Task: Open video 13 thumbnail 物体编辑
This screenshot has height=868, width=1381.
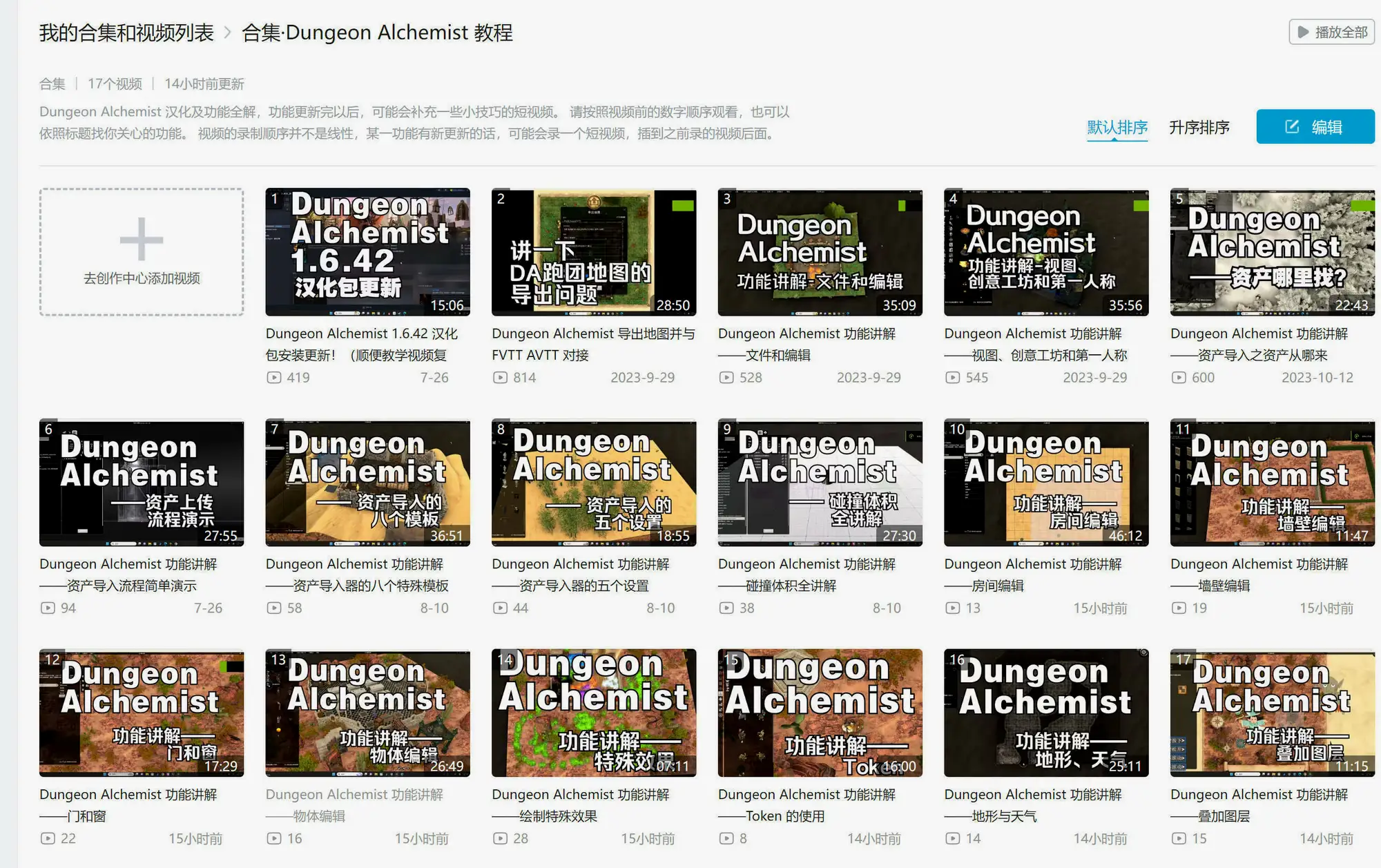Action: click(367, 713)
